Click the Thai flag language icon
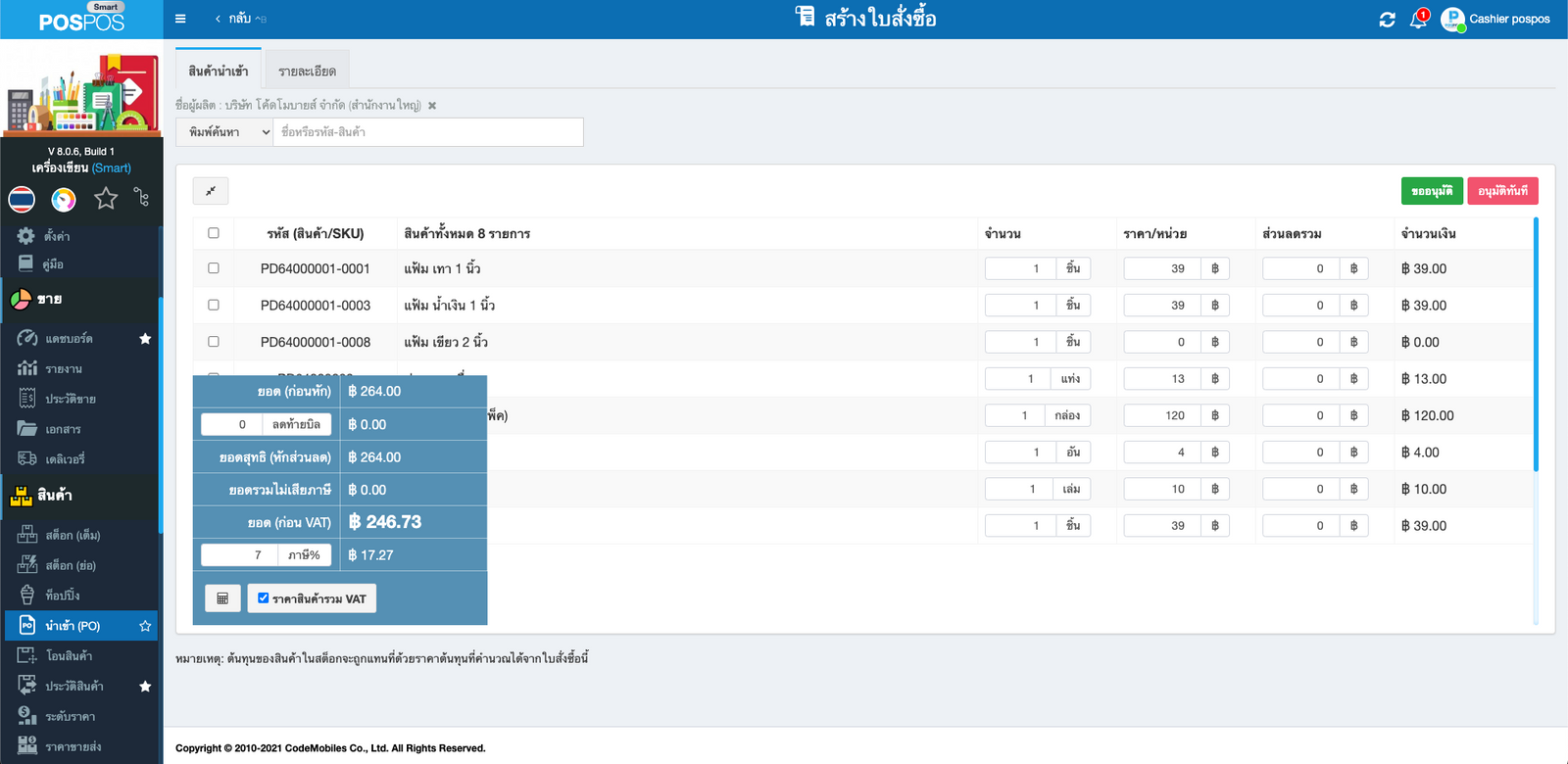 [x=22, y=200]
